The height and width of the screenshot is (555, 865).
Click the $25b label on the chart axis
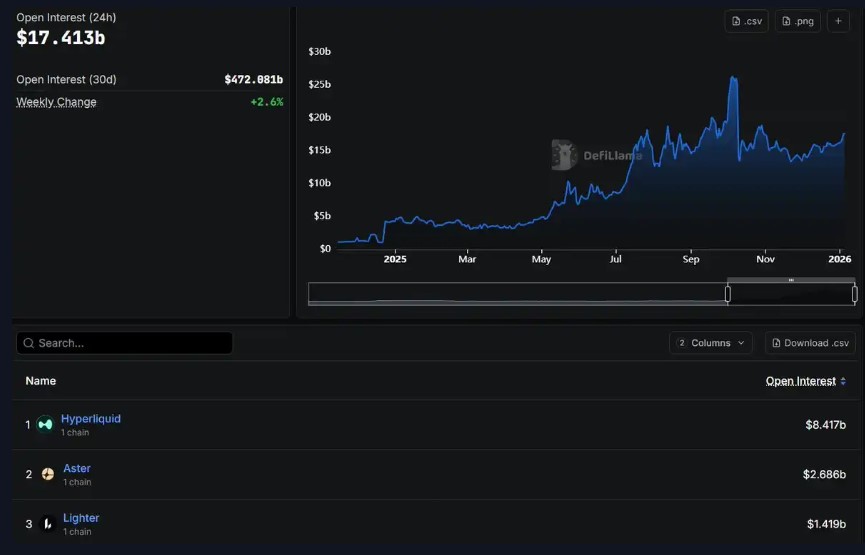(319, 84)
